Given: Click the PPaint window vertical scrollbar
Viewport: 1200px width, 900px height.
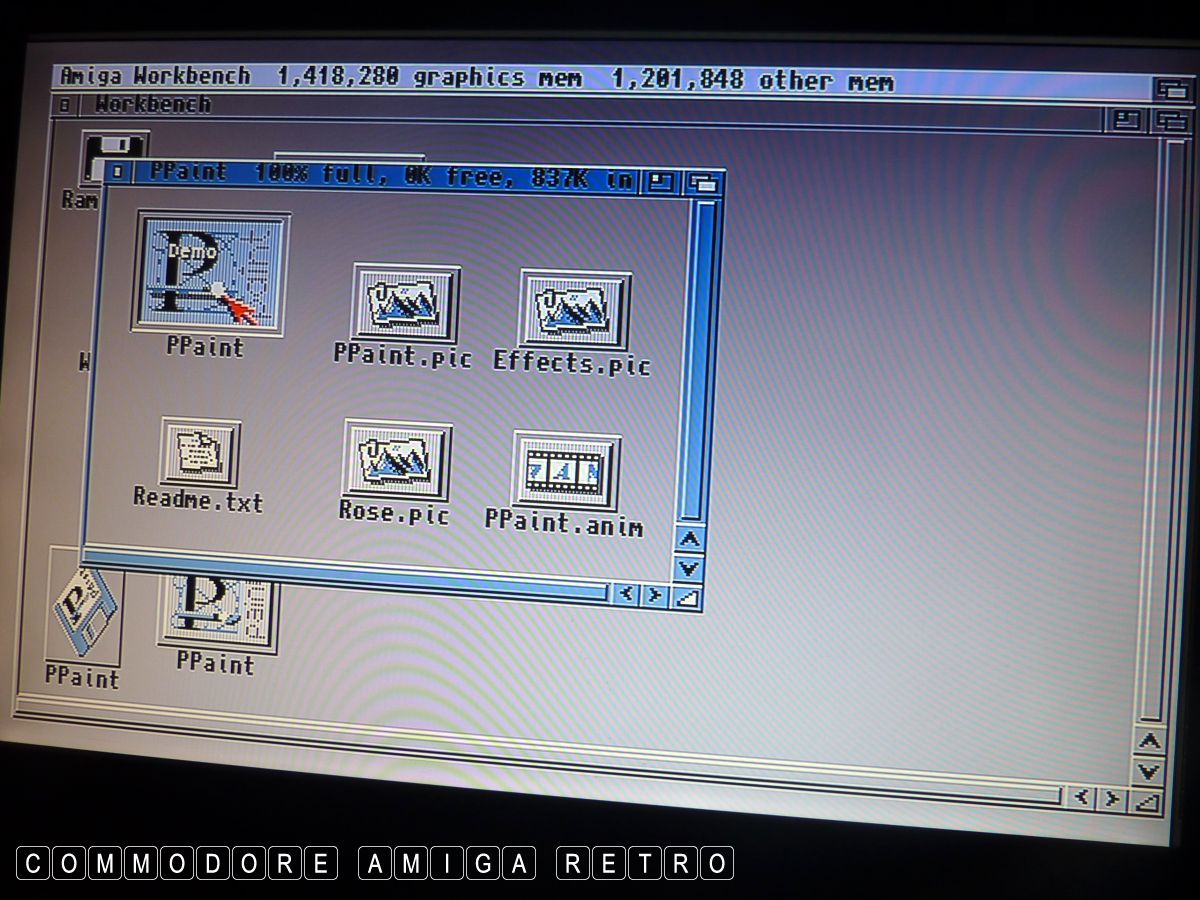Looking at the screenshot, I should tap(704, 360).
